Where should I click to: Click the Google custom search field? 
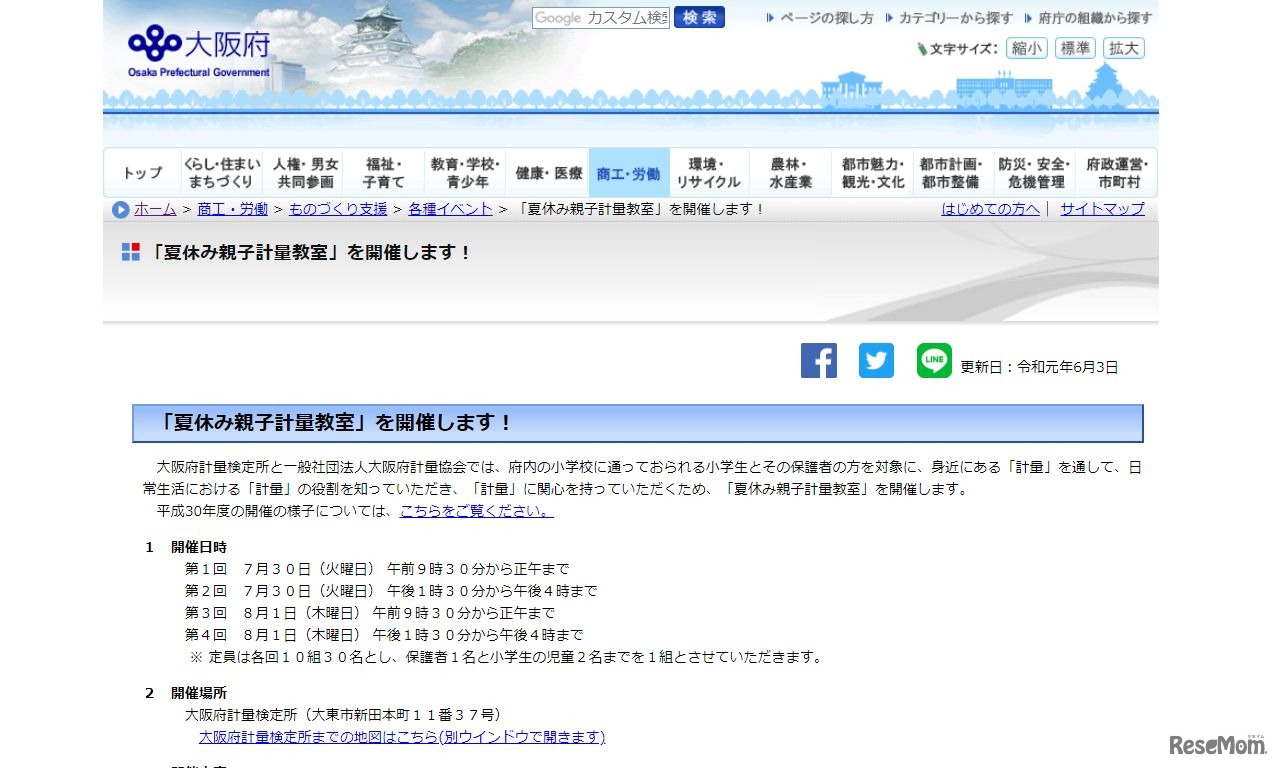601,17
